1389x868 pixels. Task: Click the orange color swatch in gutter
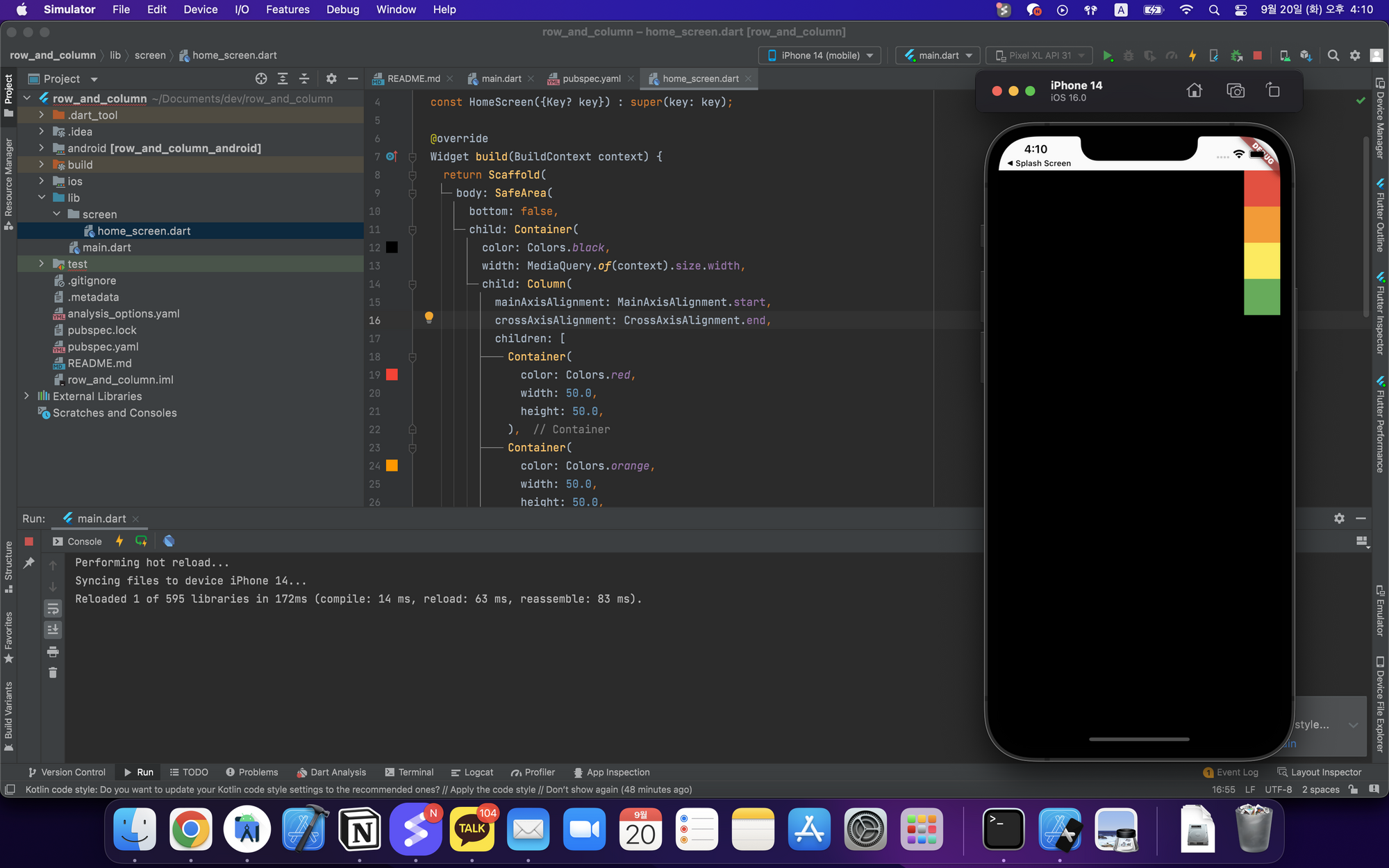point(392,466)
